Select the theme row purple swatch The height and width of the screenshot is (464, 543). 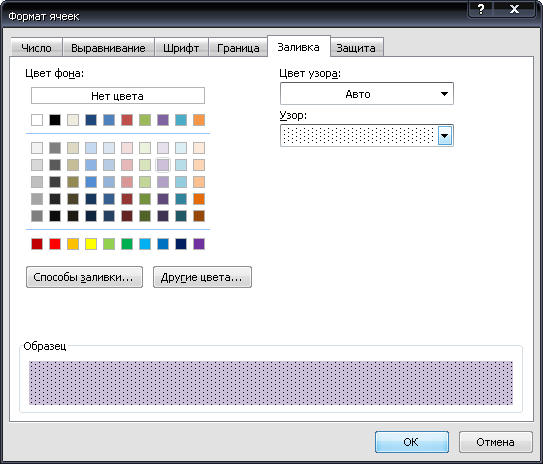pyautogui.click(x=163, y=120)
